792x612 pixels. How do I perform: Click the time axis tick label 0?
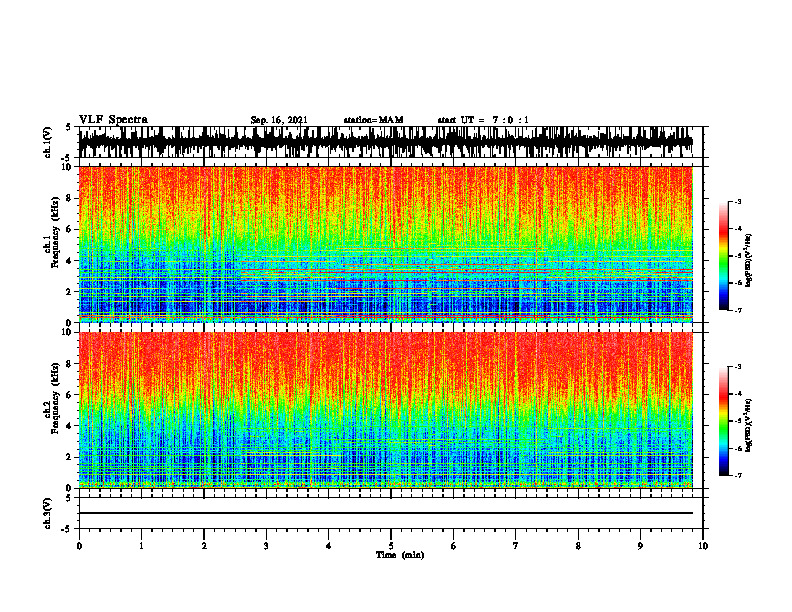click(x=79, y=546)
